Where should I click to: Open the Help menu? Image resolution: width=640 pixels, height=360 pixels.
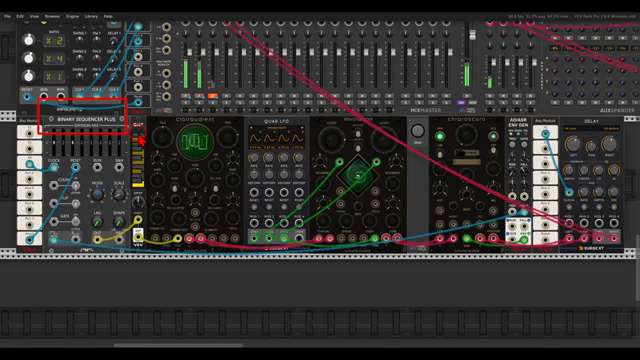pos(108,16)
